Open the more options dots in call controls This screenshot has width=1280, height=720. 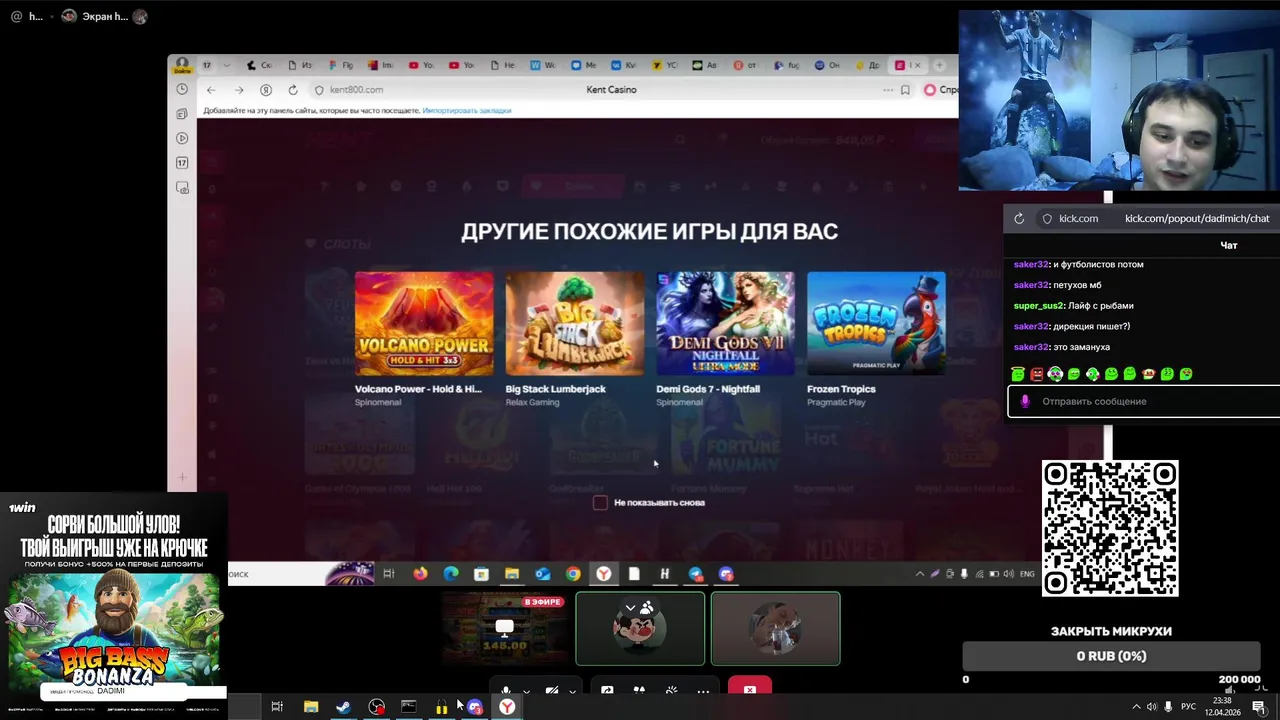(x=703, y=690)
